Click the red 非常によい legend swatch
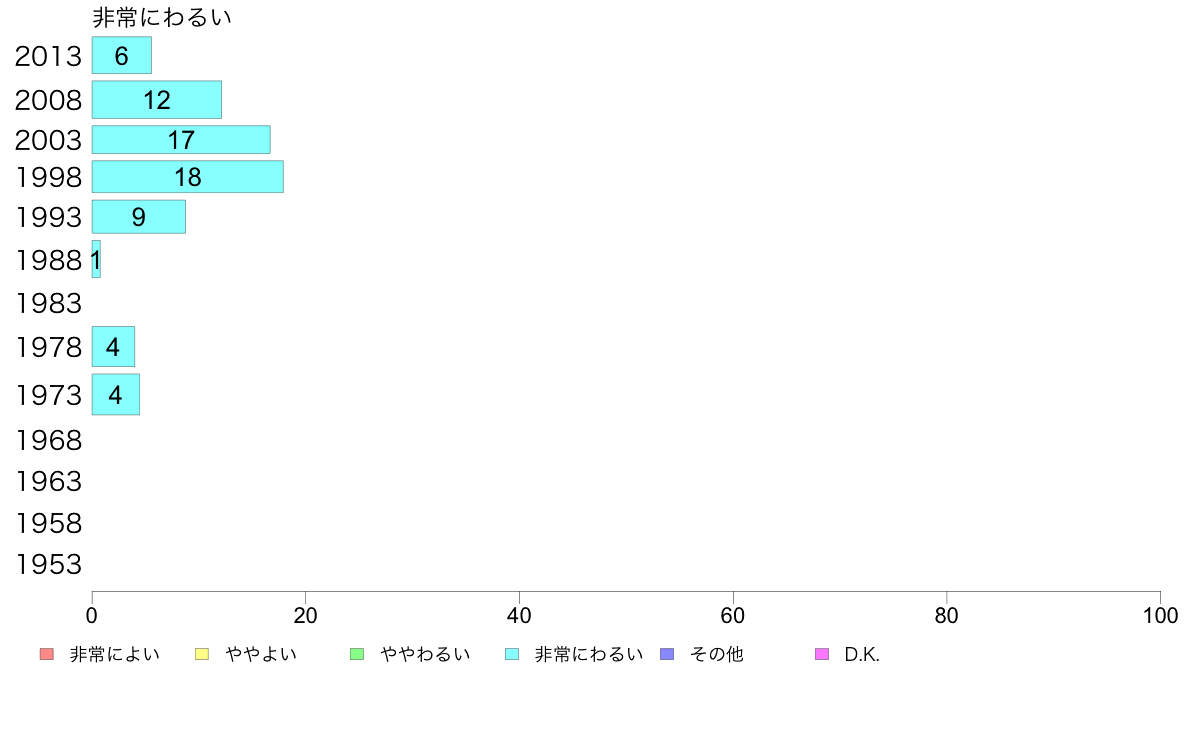1188x736 pixels. click(46, 654)
